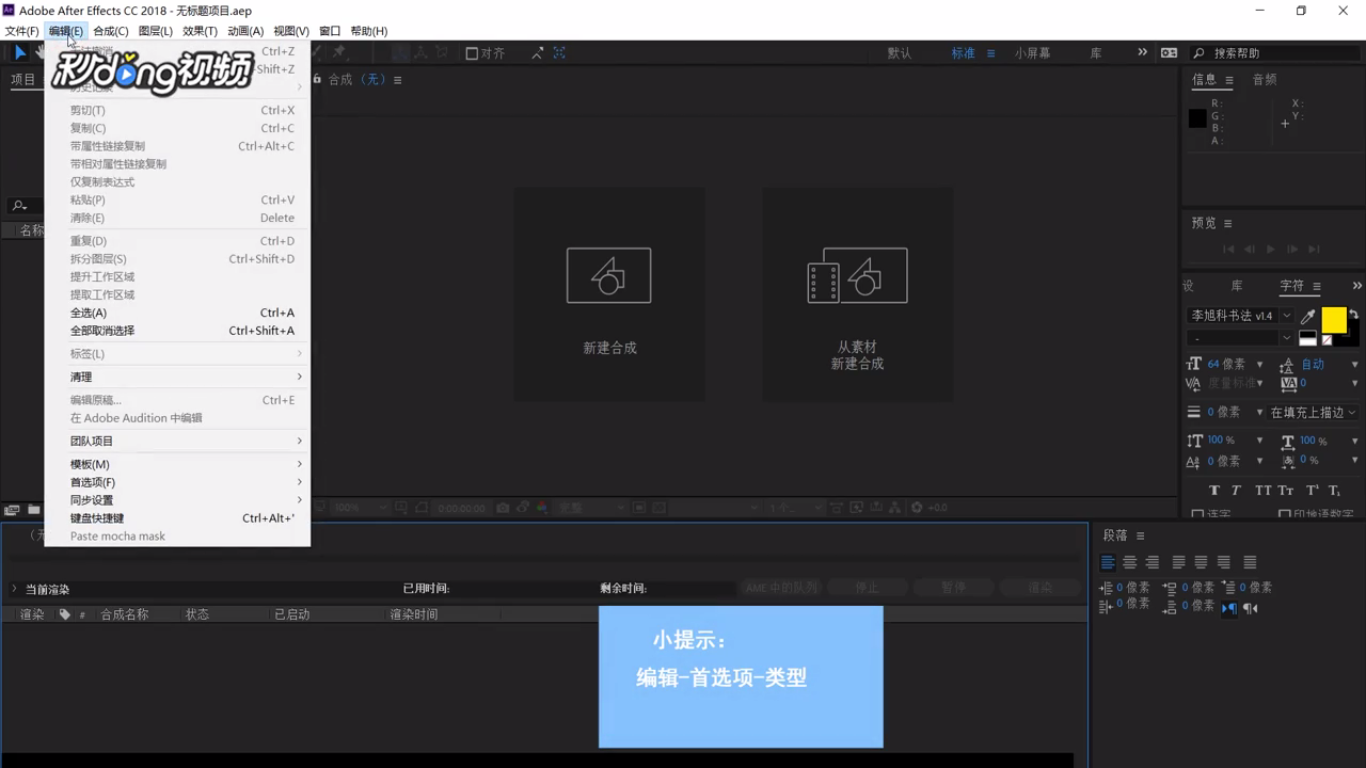Toggle Faux Bold in the Character panel
1366x768 pixels.
point(1214,490)
